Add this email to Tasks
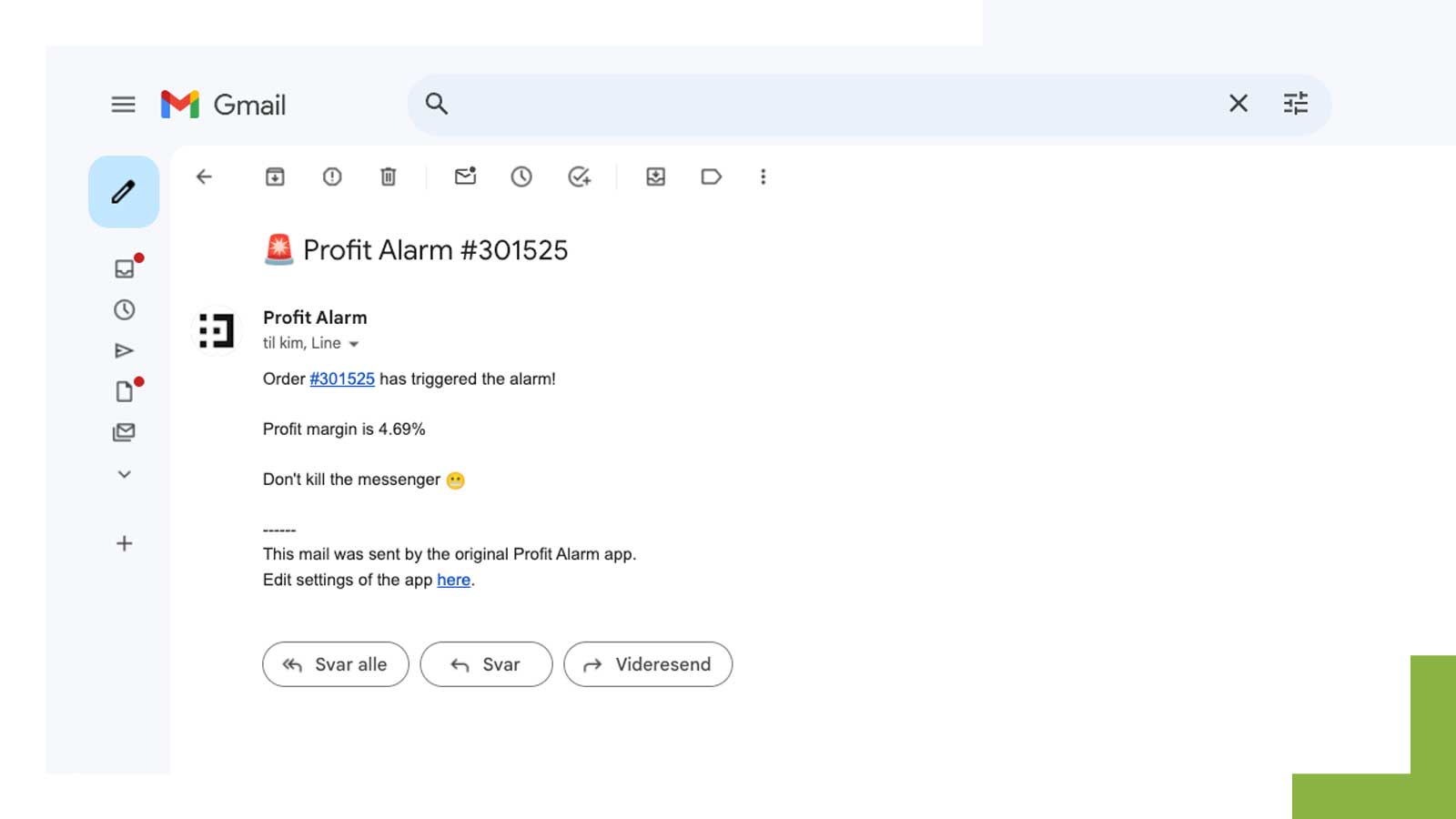 point(579,177)
